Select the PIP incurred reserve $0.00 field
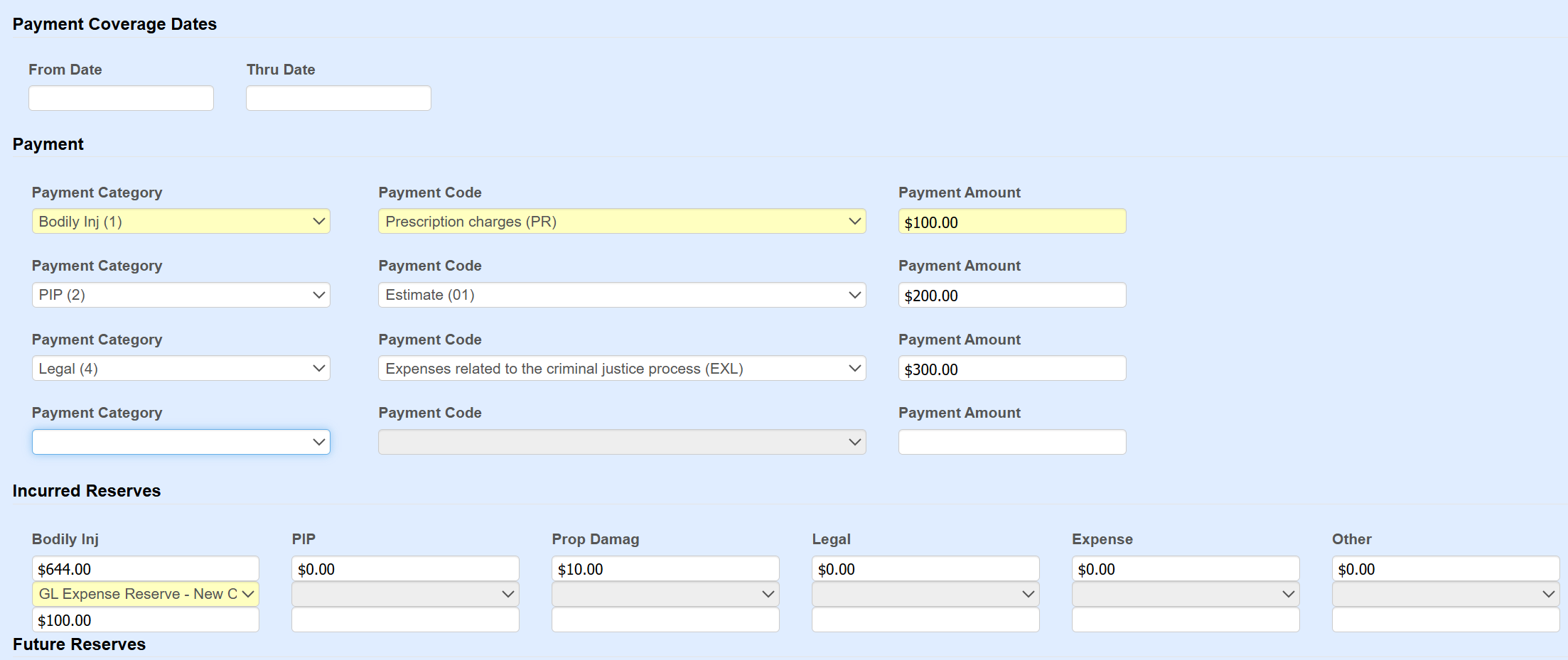Image resolution: width=1568 pixels, height=660 pixels. (405, 569)
